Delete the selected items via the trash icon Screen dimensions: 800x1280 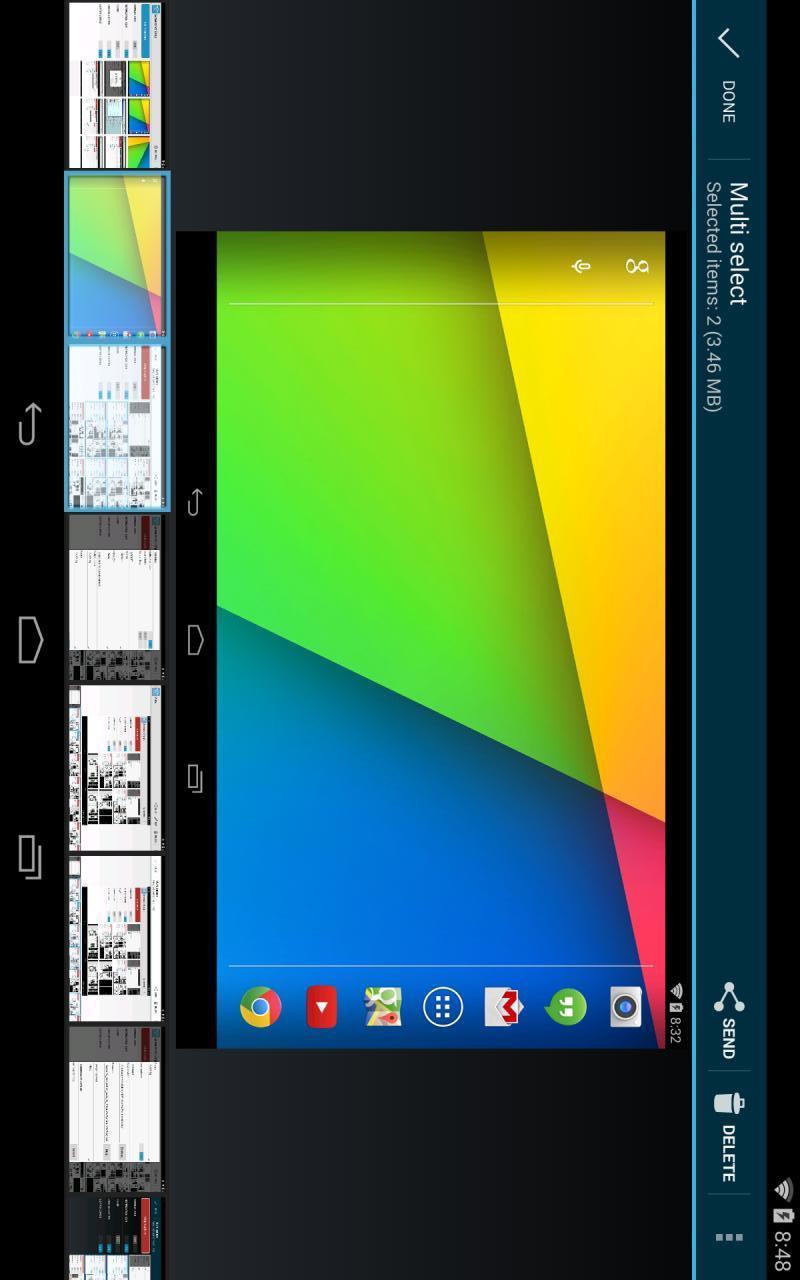729,1137
